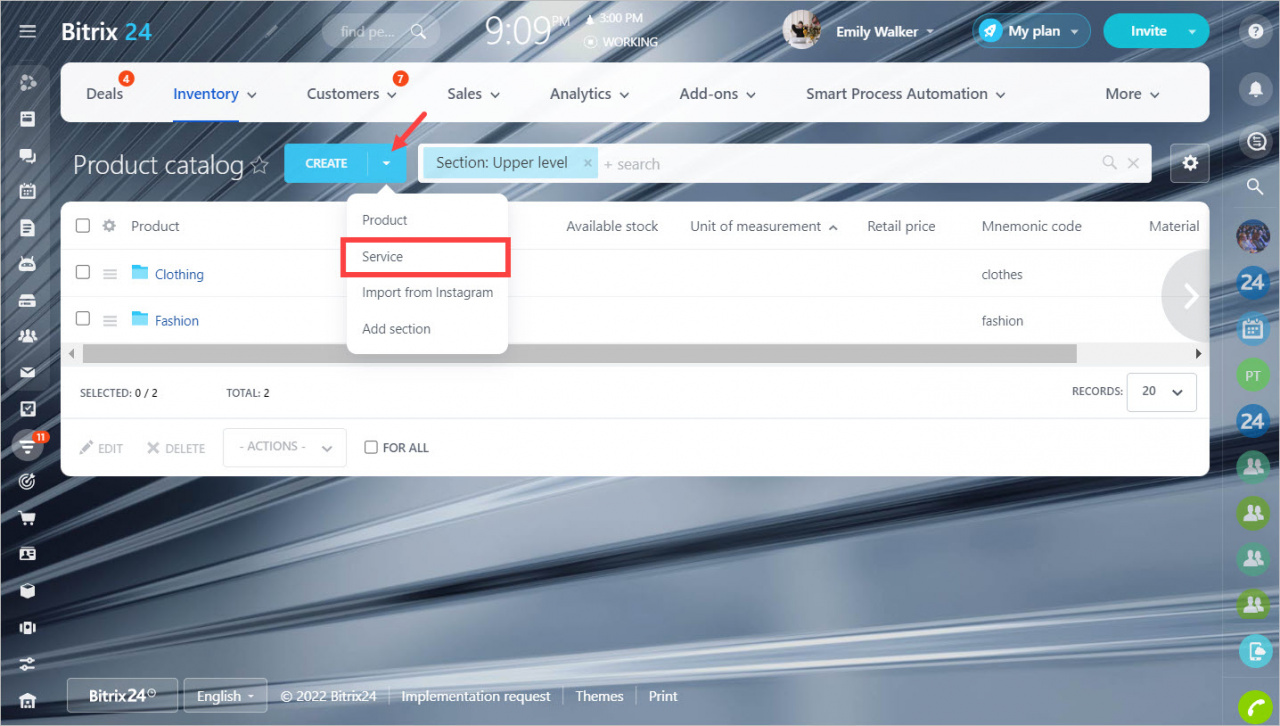This screenshot has height=726, width=1280.
Task: Choose Add section menu option
Action: (427, 329)
